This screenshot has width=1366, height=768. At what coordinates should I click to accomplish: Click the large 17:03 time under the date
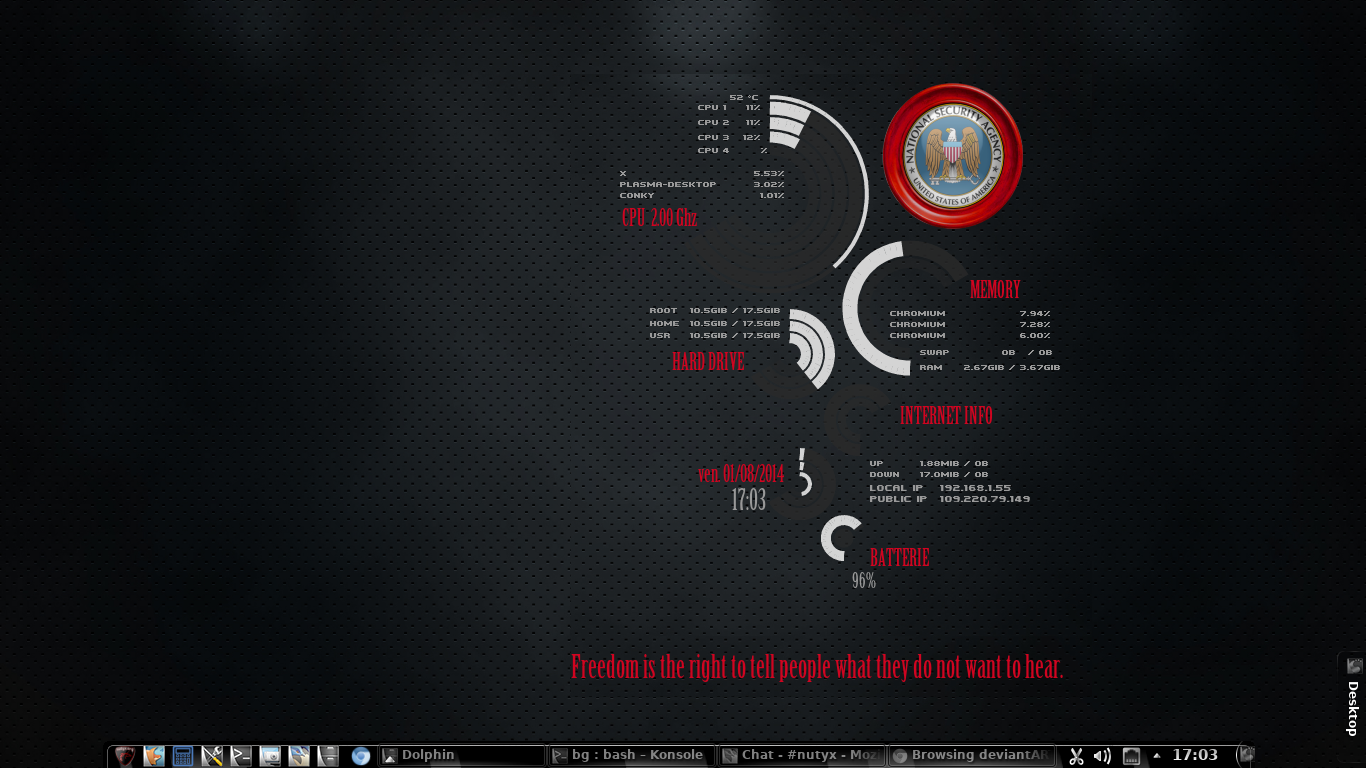749,500
